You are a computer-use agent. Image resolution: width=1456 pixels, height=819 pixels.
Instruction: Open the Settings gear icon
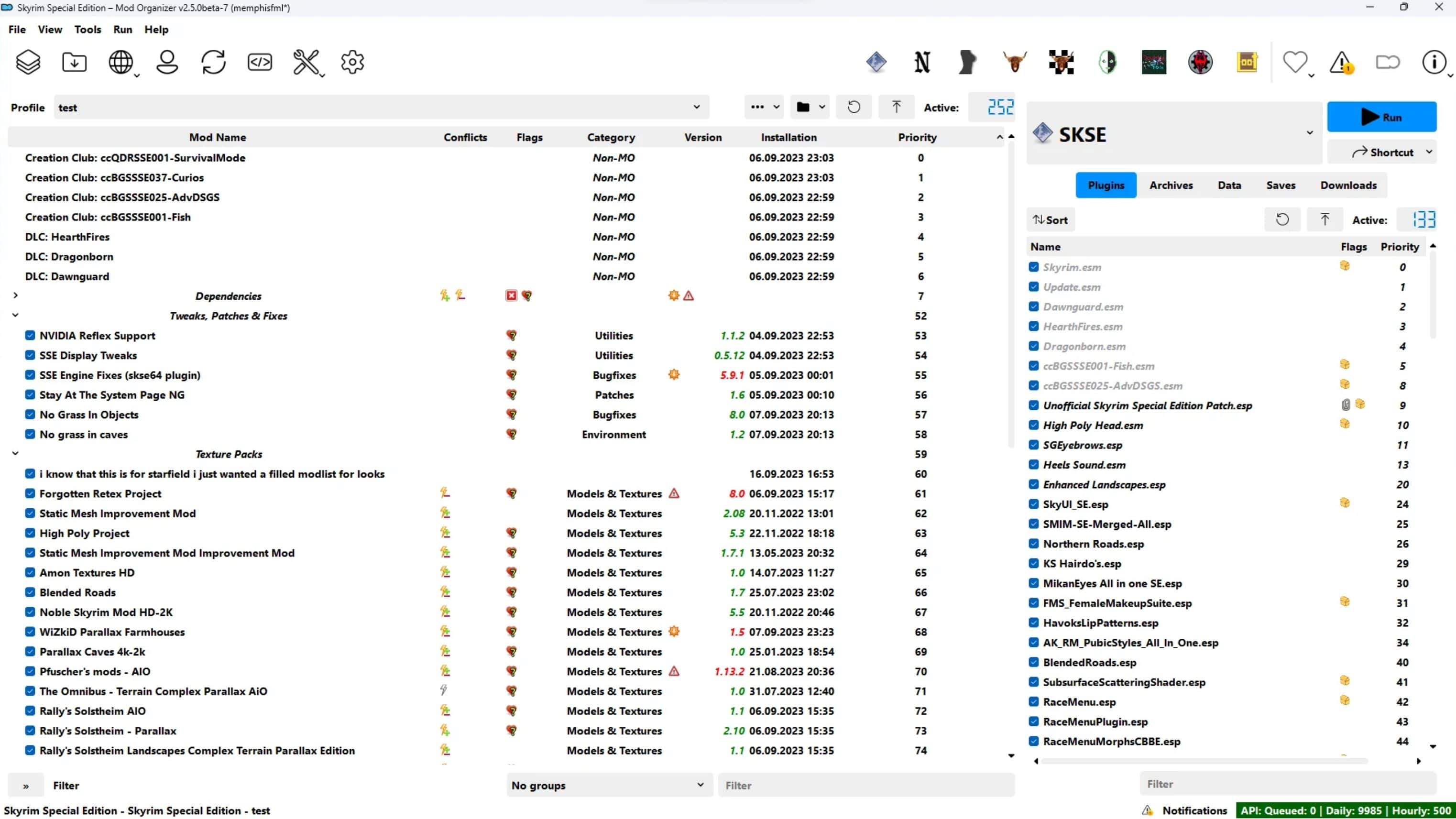click(352, 62)
